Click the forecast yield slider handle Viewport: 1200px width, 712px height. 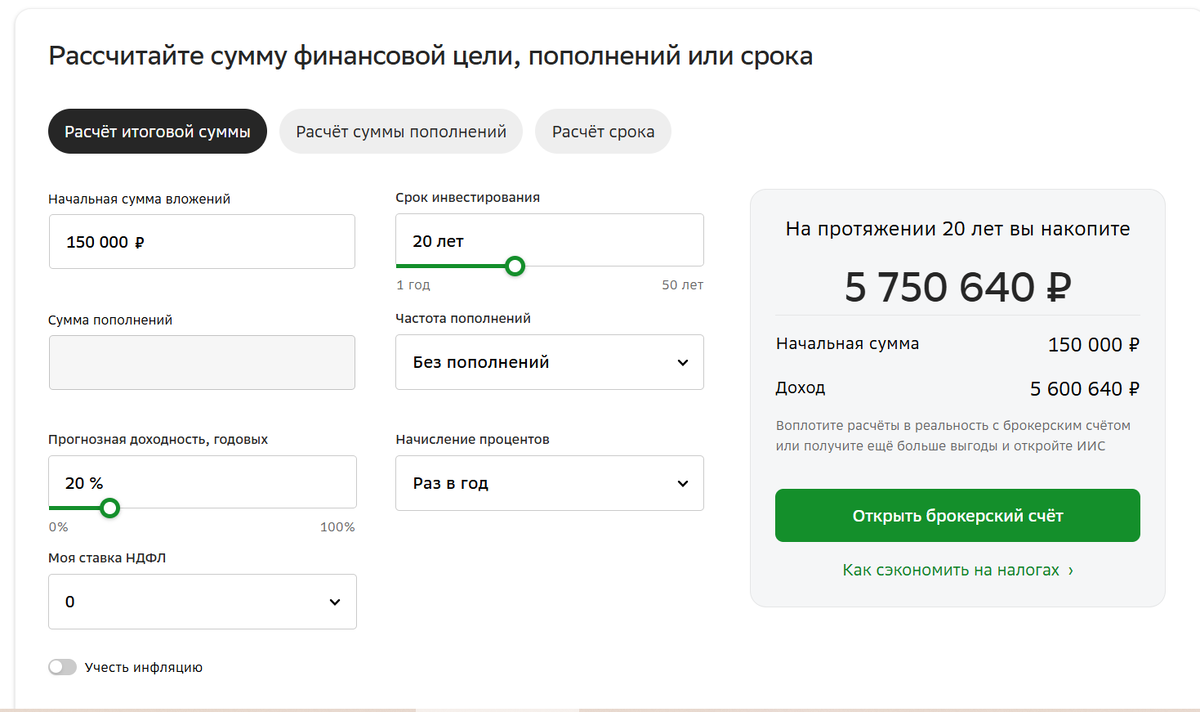(110, 508)
